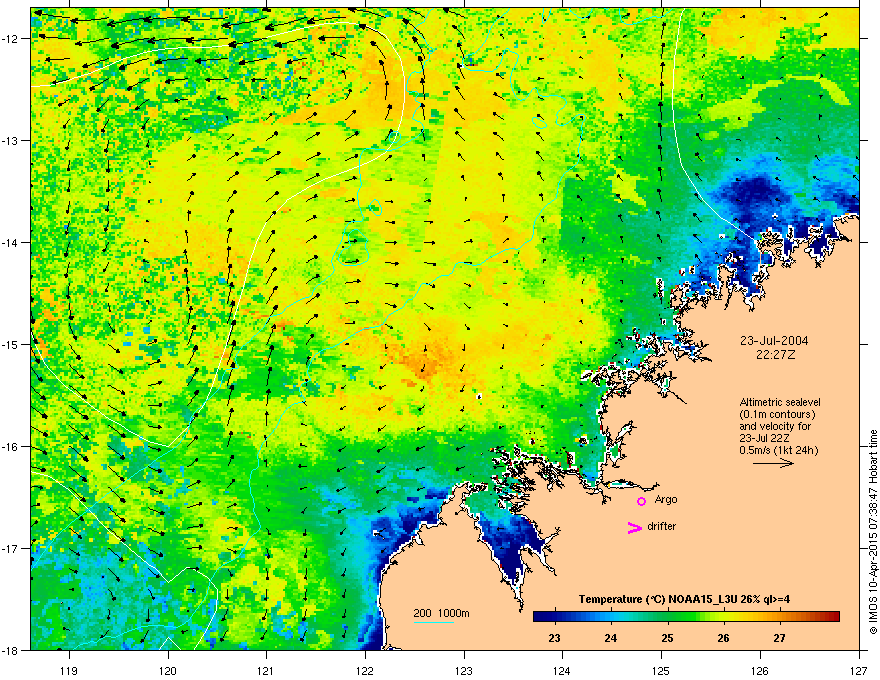Viewport: 880px width, 680px height.
Task: Click the 0.5m/s velocity scale arrow
Action: 773,463
